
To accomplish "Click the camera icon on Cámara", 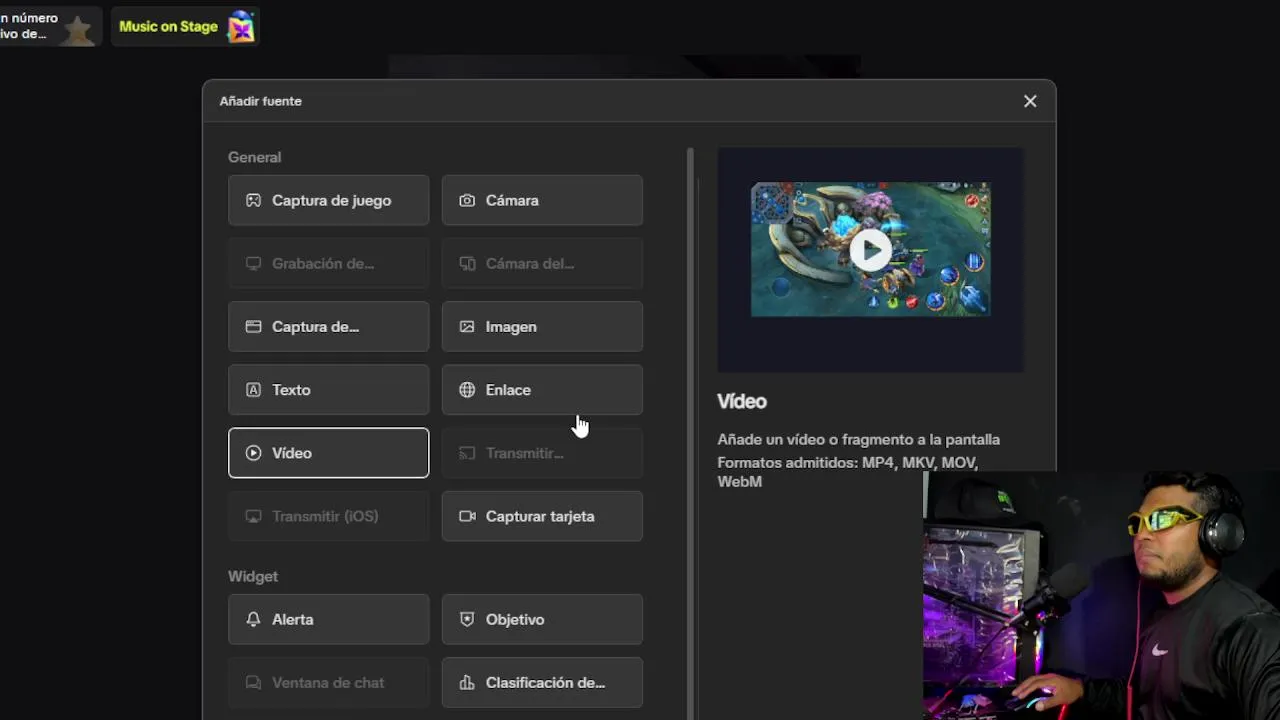I will coord(467,200).
